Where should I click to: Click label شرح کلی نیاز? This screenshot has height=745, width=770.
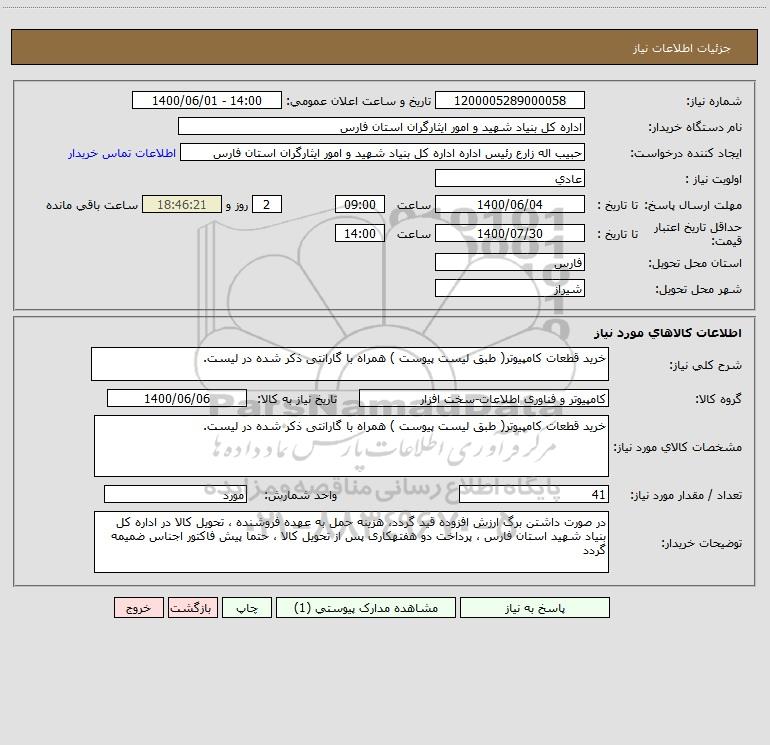pyautogui.click(x=706, y=365)
